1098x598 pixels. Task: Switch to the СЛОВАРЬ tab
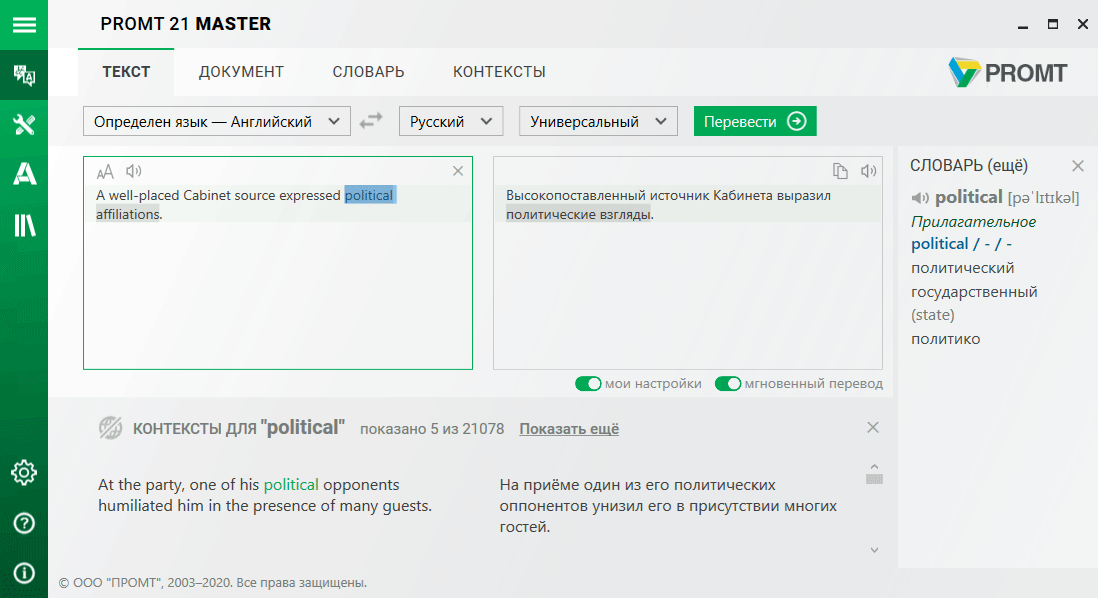coord(368,72)
